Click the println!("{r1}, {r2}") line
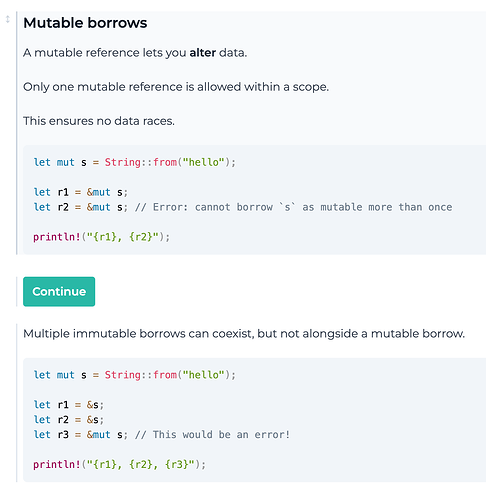The width and height of the screenshot is (486, 500). tap(101, 237)
